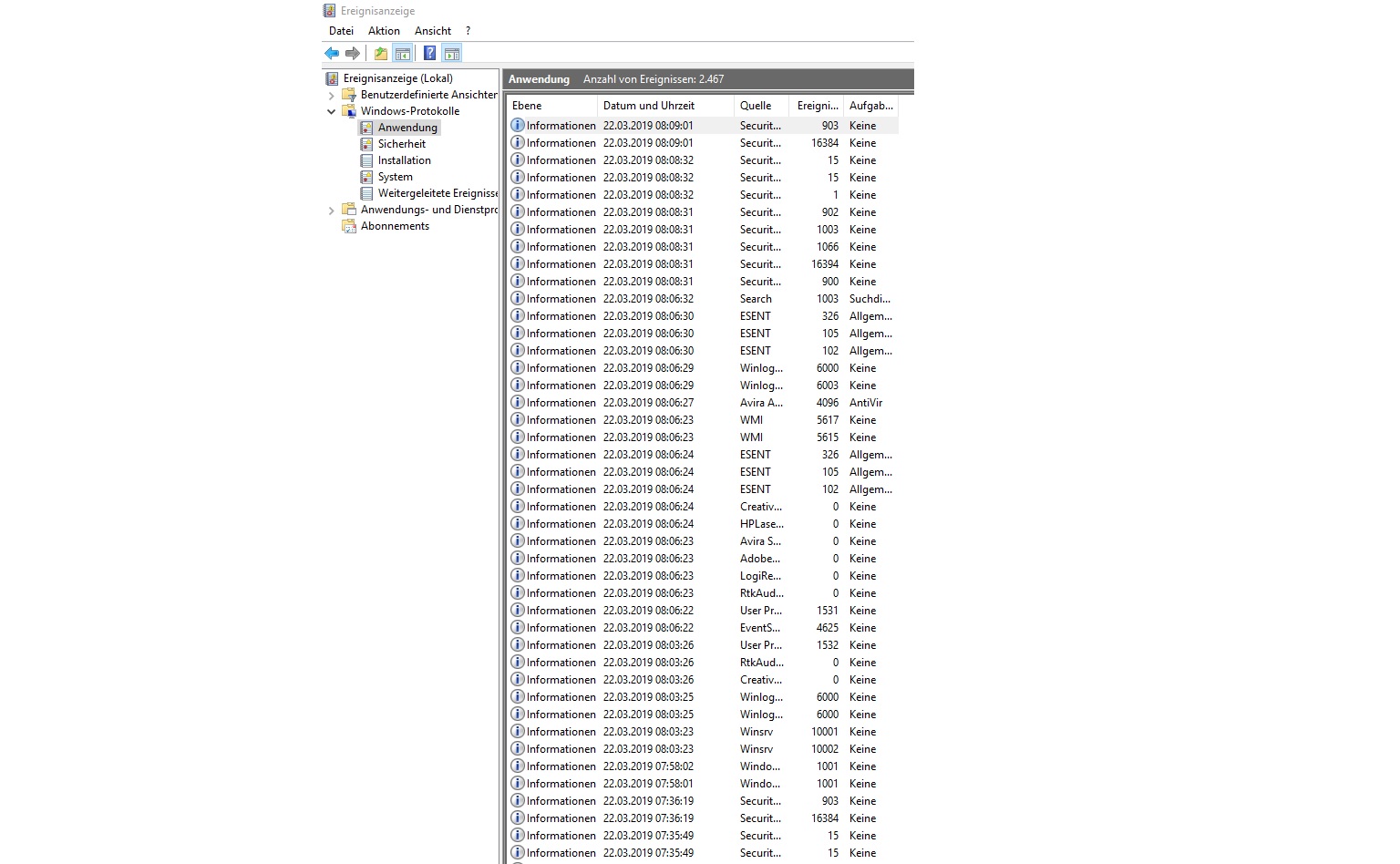The image size is (1400, 864).
Task: Expand the Benutzerdefinierte Ansichten node arrow
Action: click(332, 95)
